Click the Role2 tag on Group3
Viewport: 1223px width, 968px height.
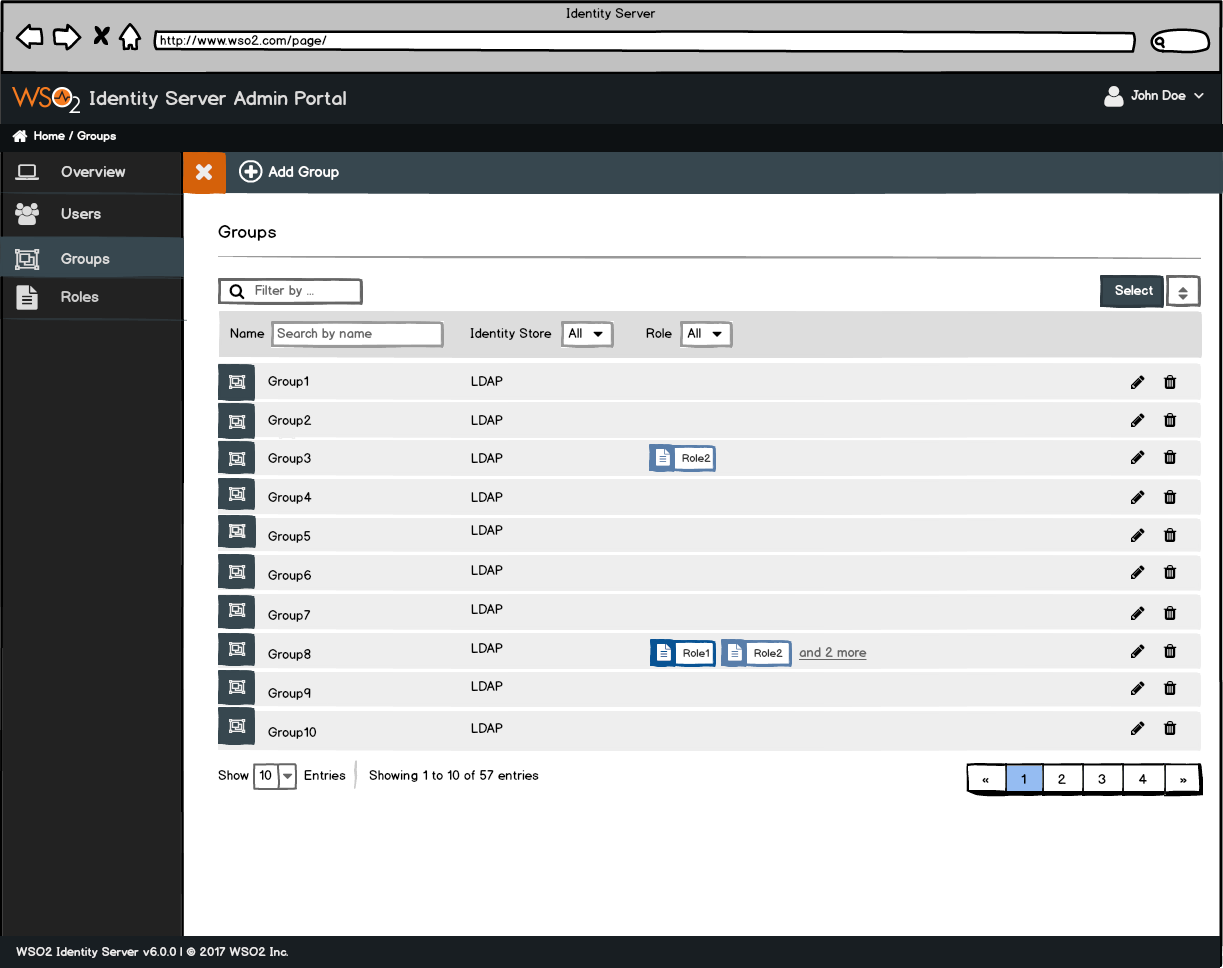(682, 458)
